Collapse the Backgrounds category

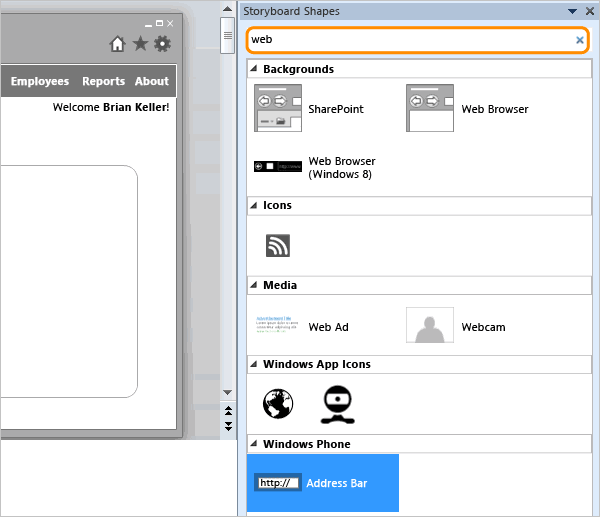pyautogui.click(x=253, y=70)
